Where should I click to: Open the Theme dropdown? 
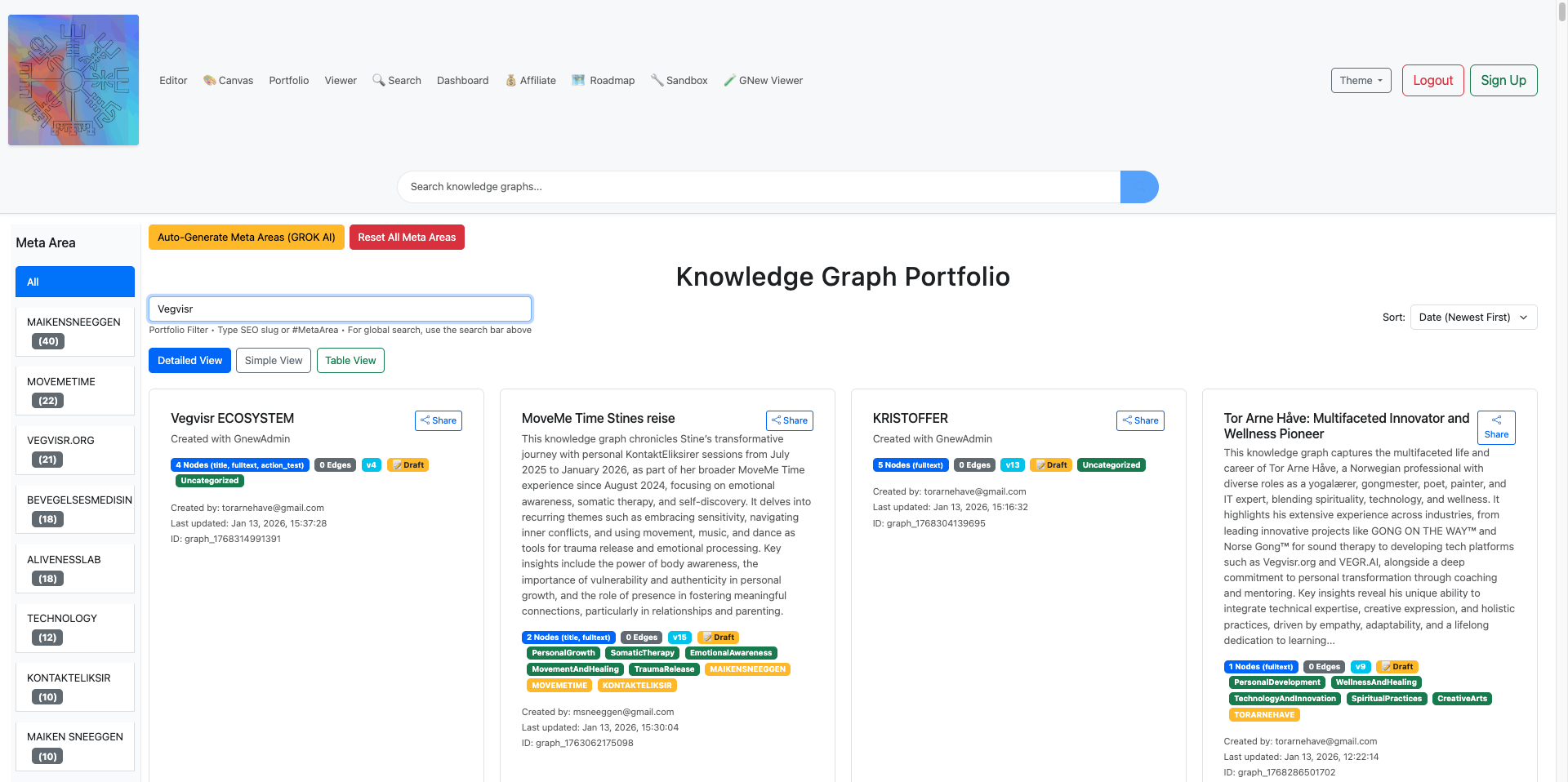[x=1361, y=80]
